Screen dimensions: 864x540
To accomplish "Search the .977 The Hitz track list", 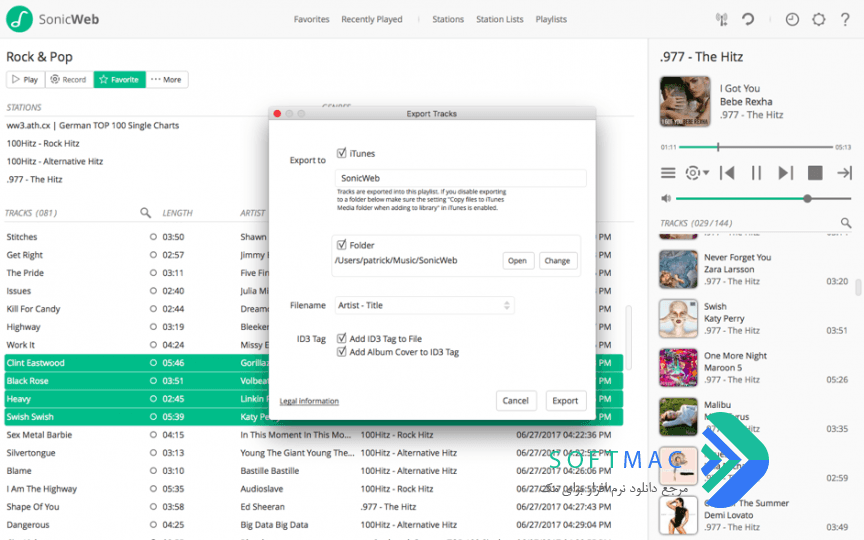I will [x=846, y=223].
